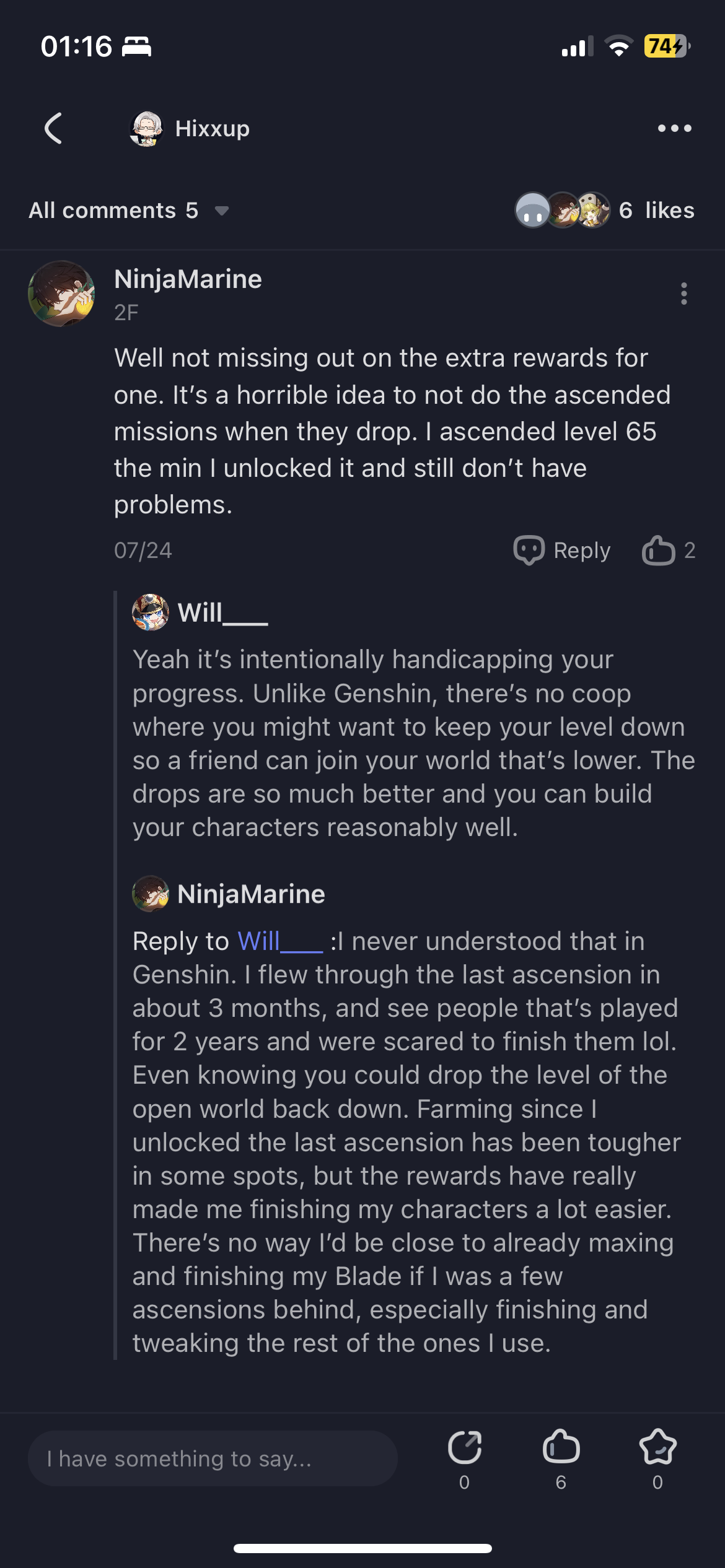Tap the blue Will___ mention link
The image size is (725, 1568).
(279, 941)
